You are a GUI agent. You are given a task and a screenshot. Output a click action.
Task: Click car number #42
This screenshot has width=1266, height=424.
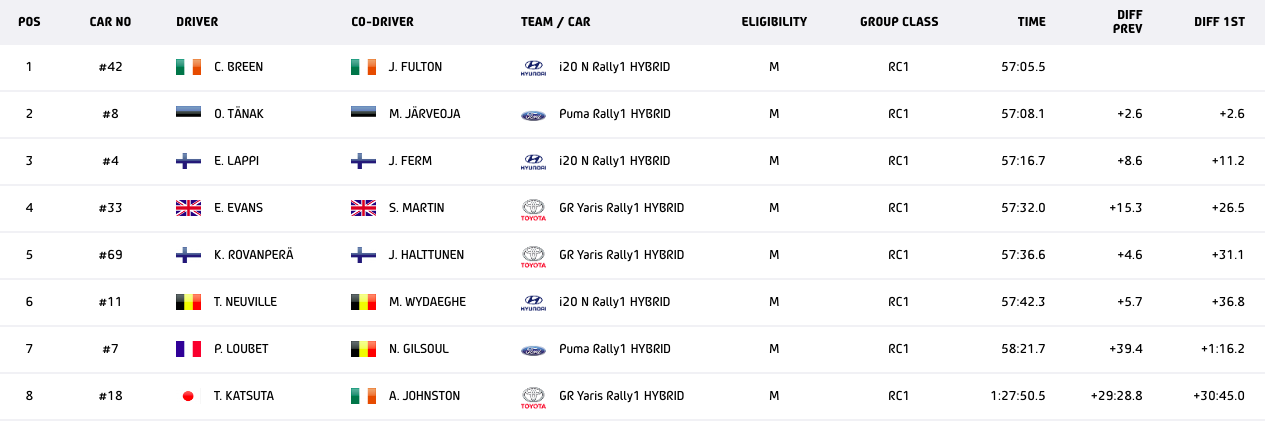(110, 67)
